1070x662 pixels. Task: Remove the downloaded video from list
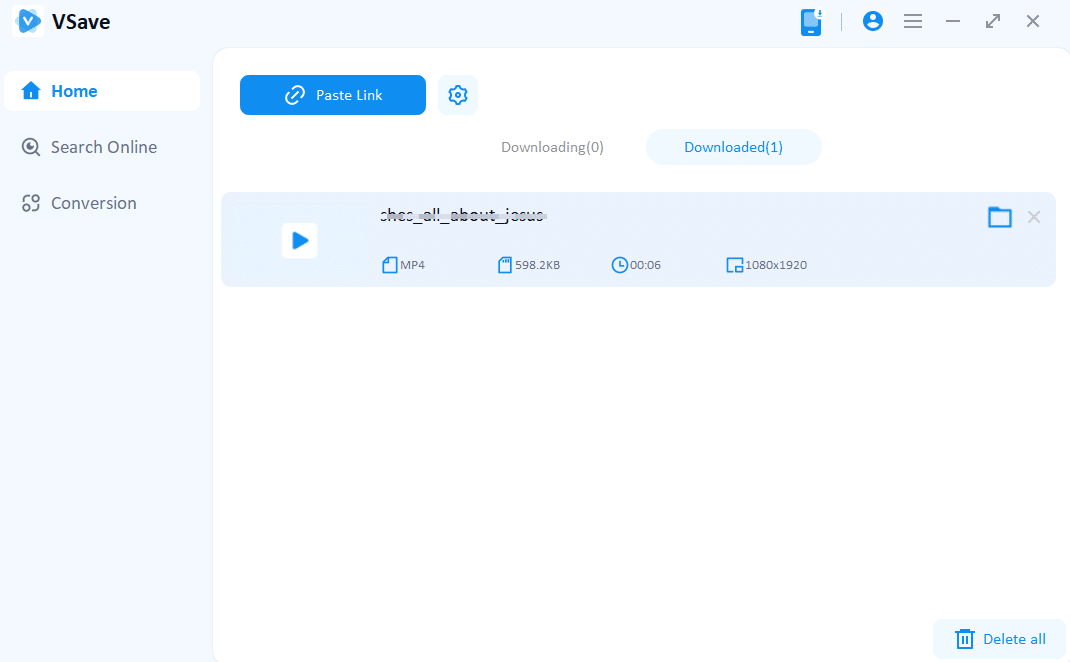click(1034, 217)
